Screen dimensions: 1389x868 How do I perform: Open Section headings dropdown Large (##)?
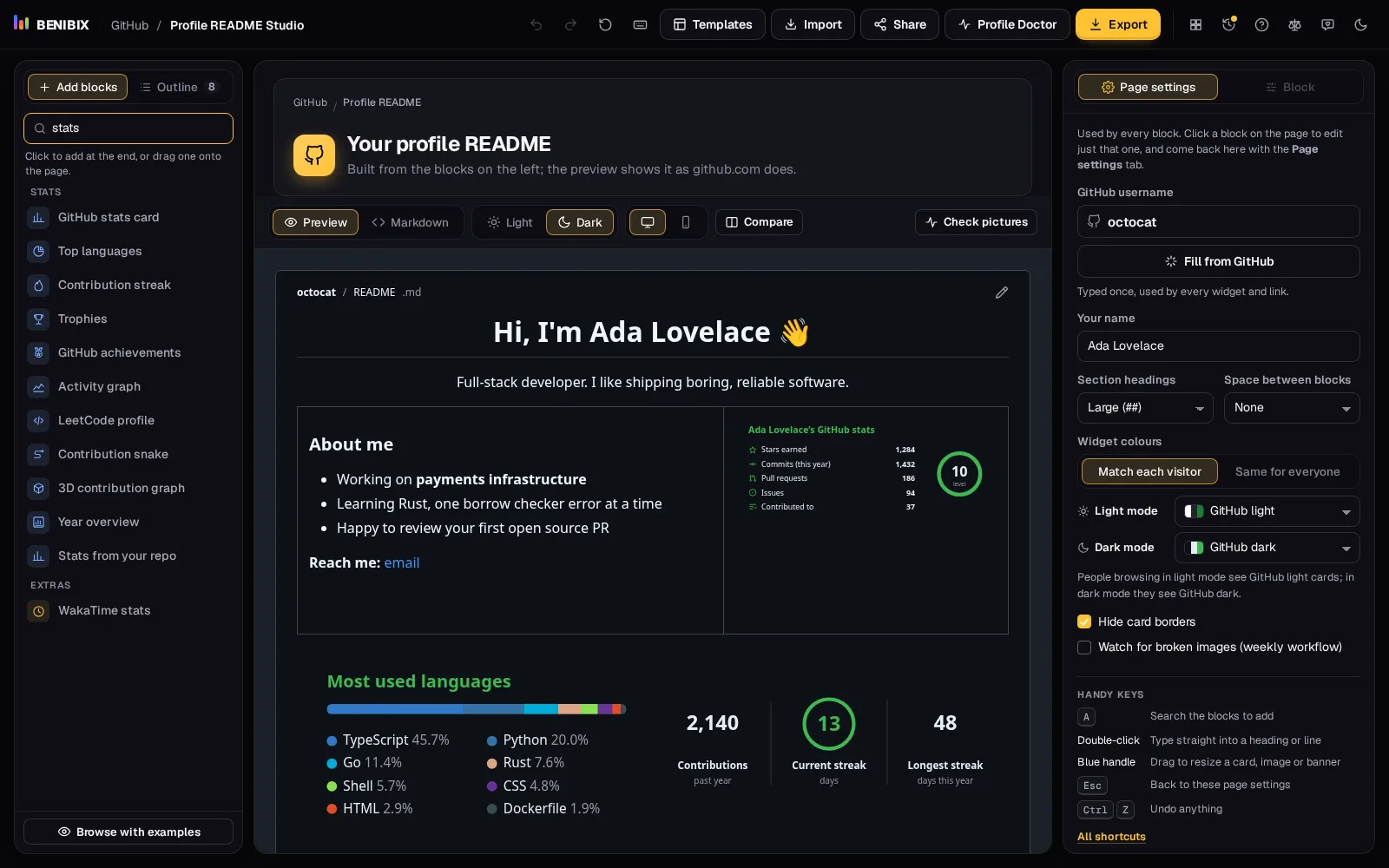coord(1145,408)
